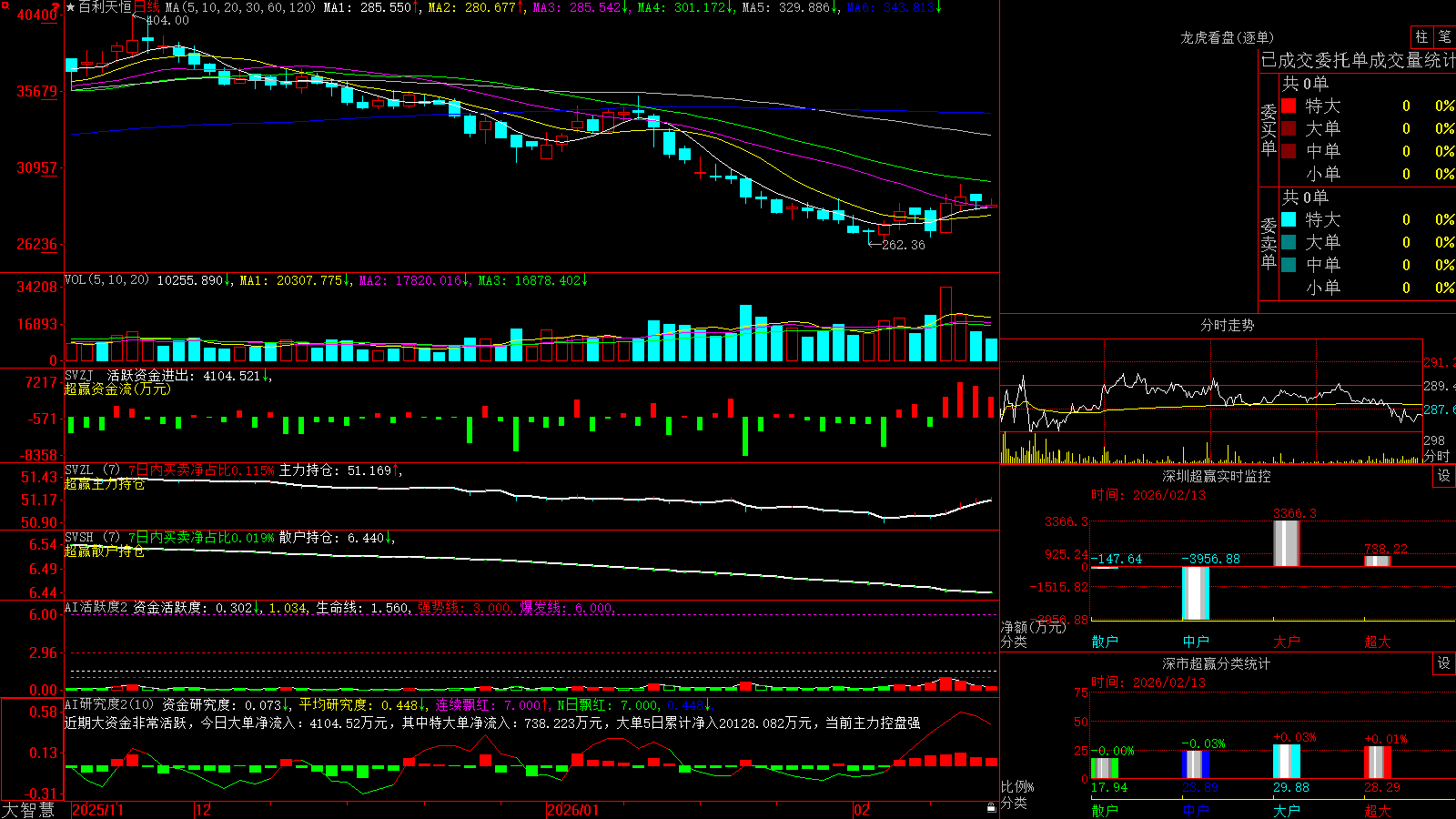Screen dimensions: 1456x819
Task: Click the 12 month timeline marker
Action: (x=204, y=810)
